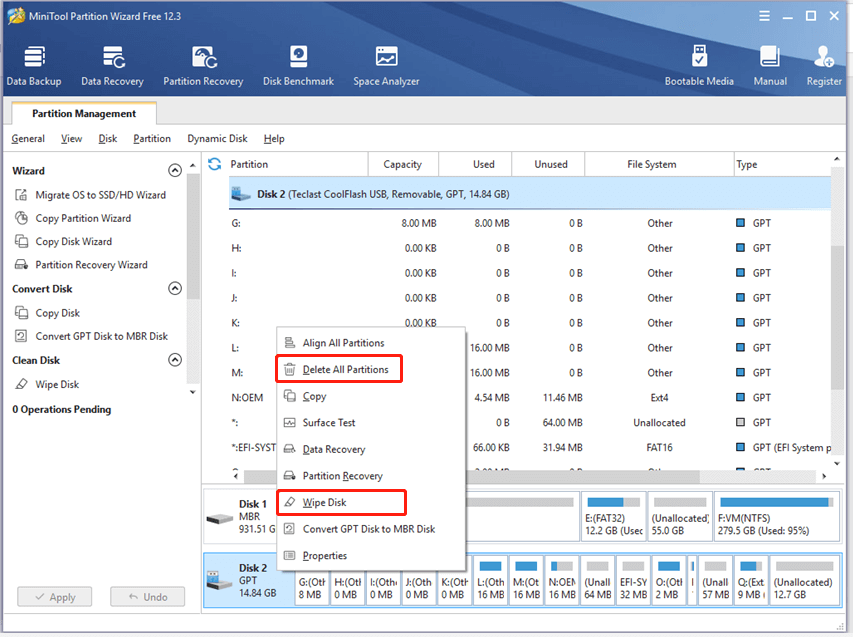Select the 12.7 GB Unallocated block on Disk 2

[x=804, y=580]
